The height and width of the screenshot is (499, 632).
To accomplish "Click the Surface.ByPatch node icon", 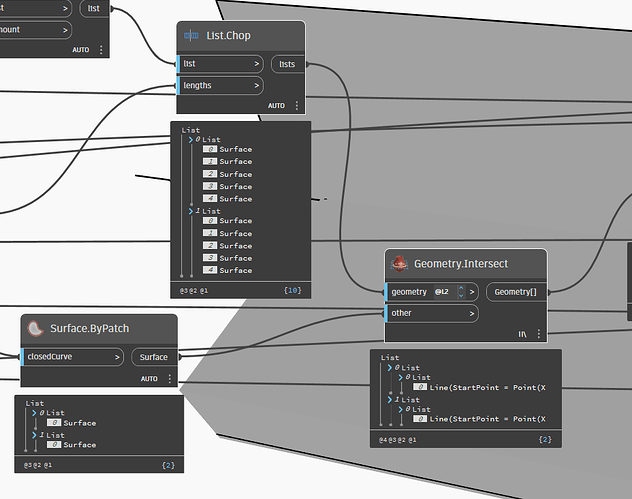I will click(x=35, y=329).
